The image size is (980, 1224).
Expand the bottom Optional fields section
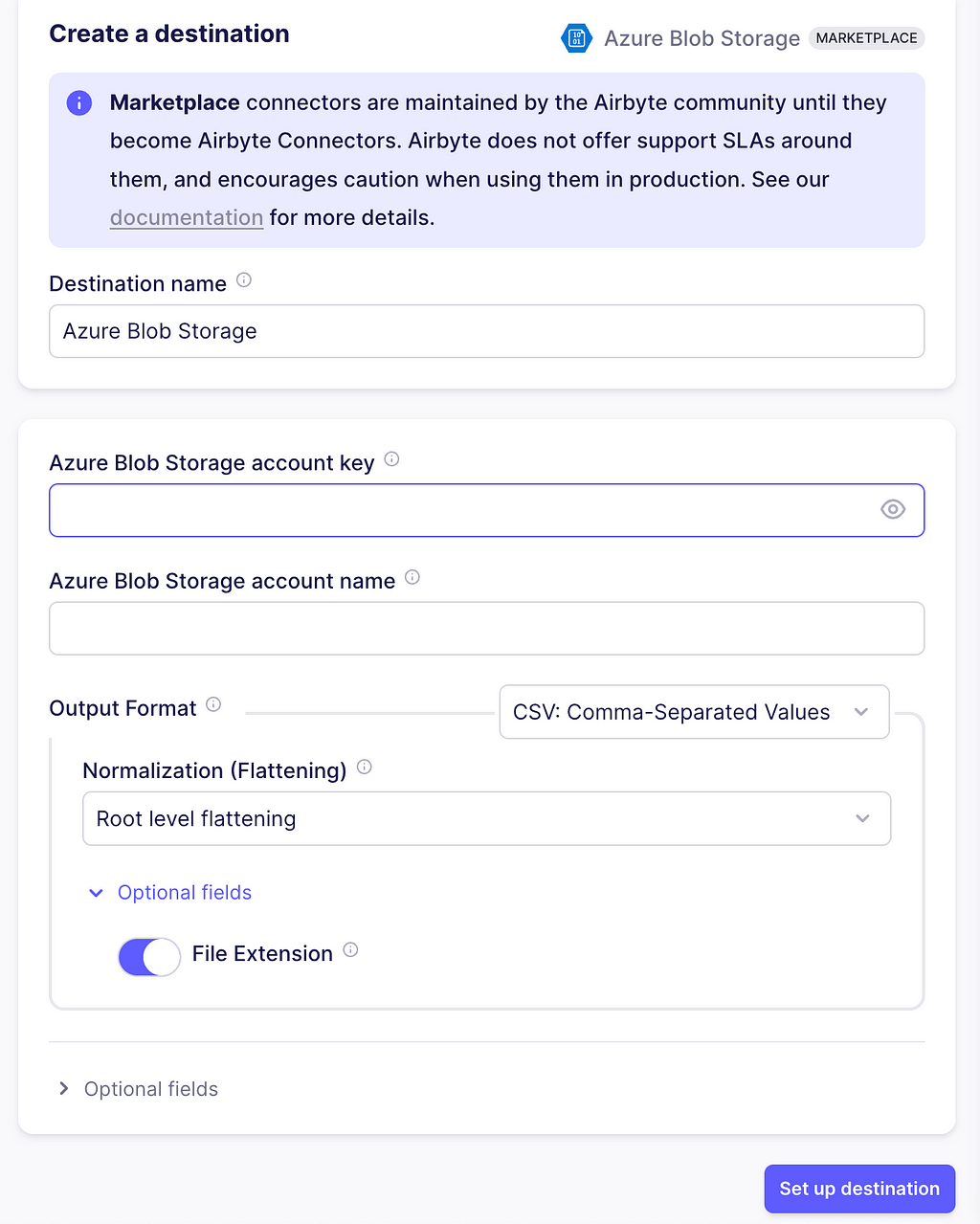(x=138, y=1089)
